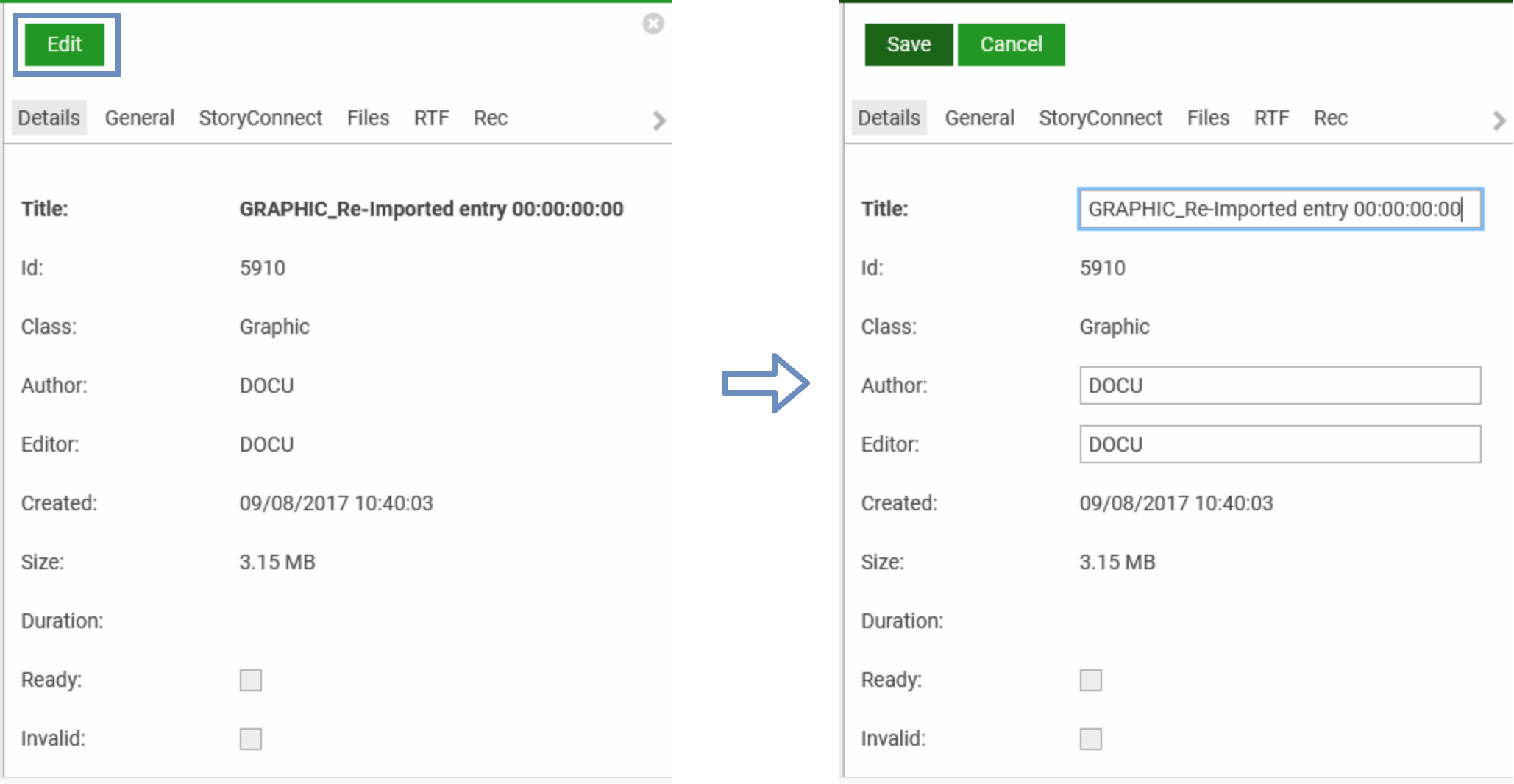Select the RTF tab in left panel

tap(431, 118)
